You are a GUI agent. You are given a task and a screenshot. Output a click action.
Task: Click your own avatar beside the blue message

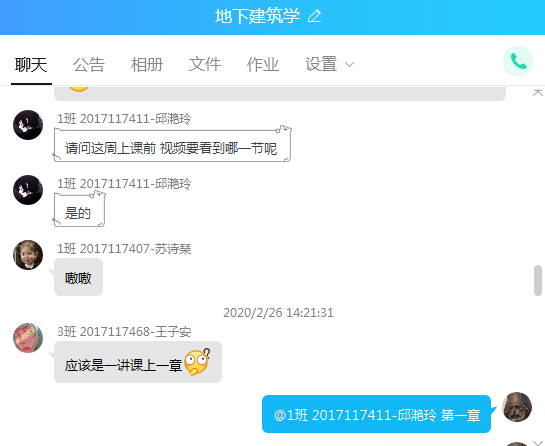click(x=517, y=407)
